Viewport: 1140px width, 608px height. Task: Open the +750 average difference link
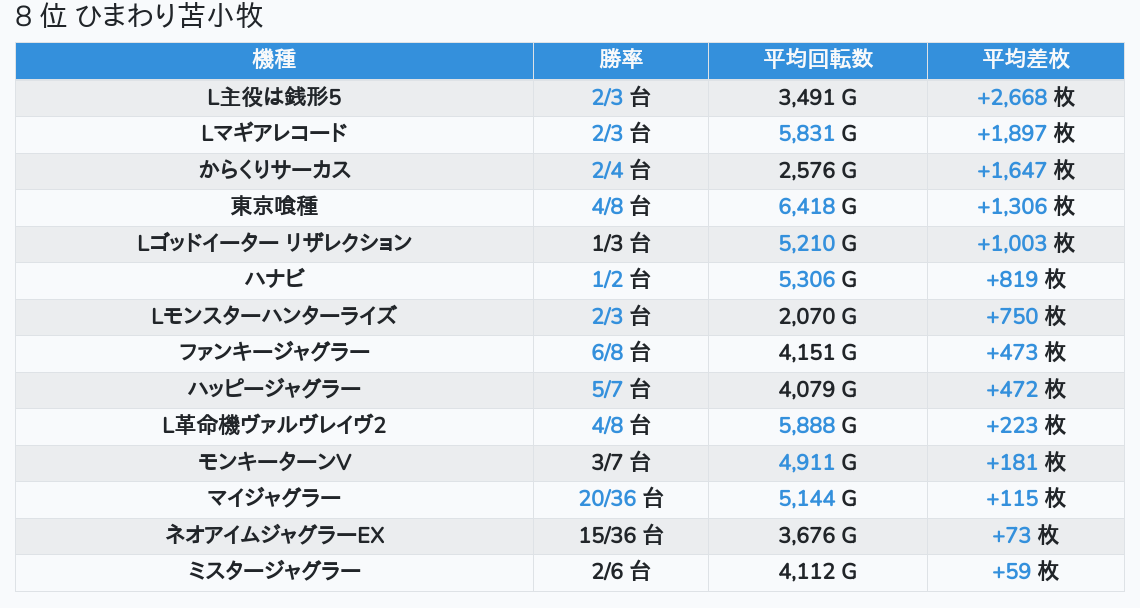point(1012,317)
